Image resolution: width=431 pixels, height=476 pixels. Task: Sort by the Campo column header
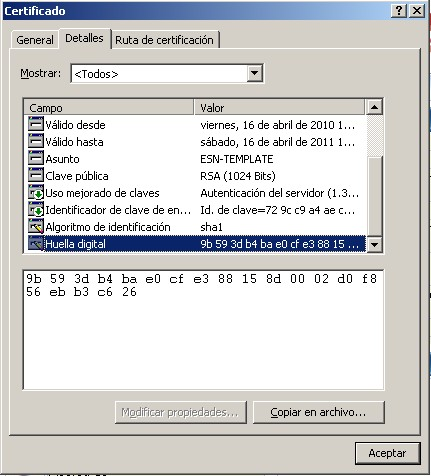(109, 108)
